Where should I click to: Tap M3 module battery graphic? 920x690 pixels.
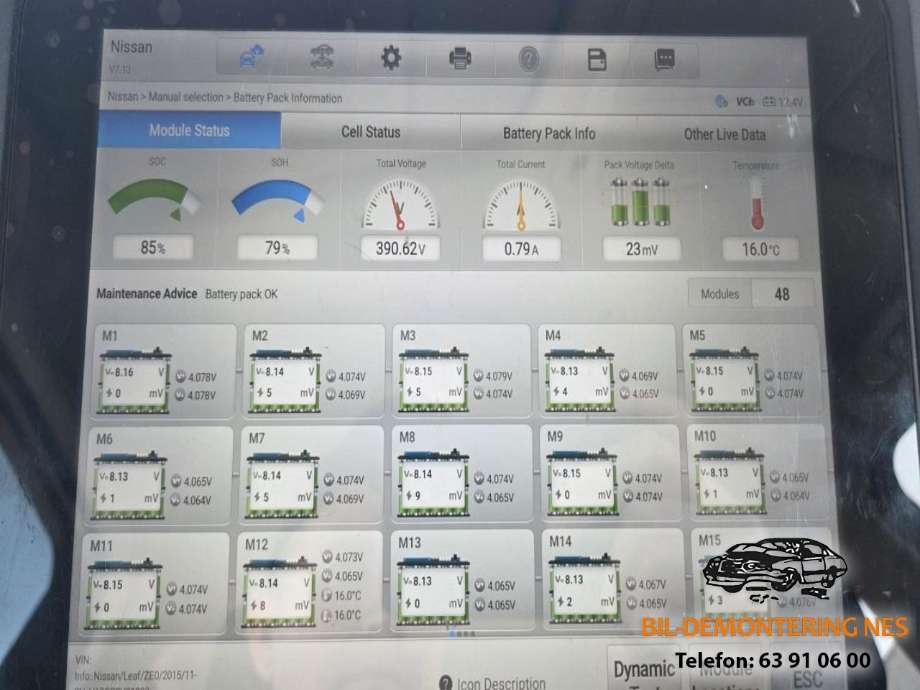[434, 380]
